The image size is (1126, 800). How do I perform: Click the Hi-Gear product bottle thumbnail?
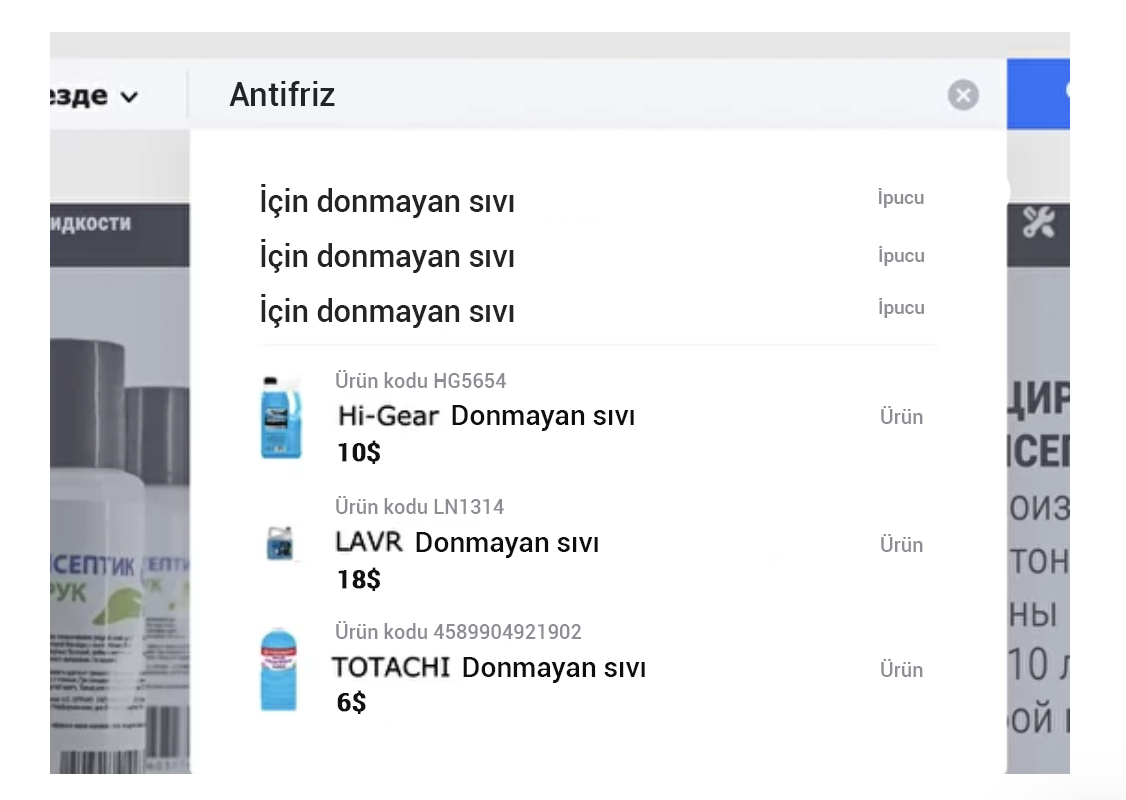281,417
